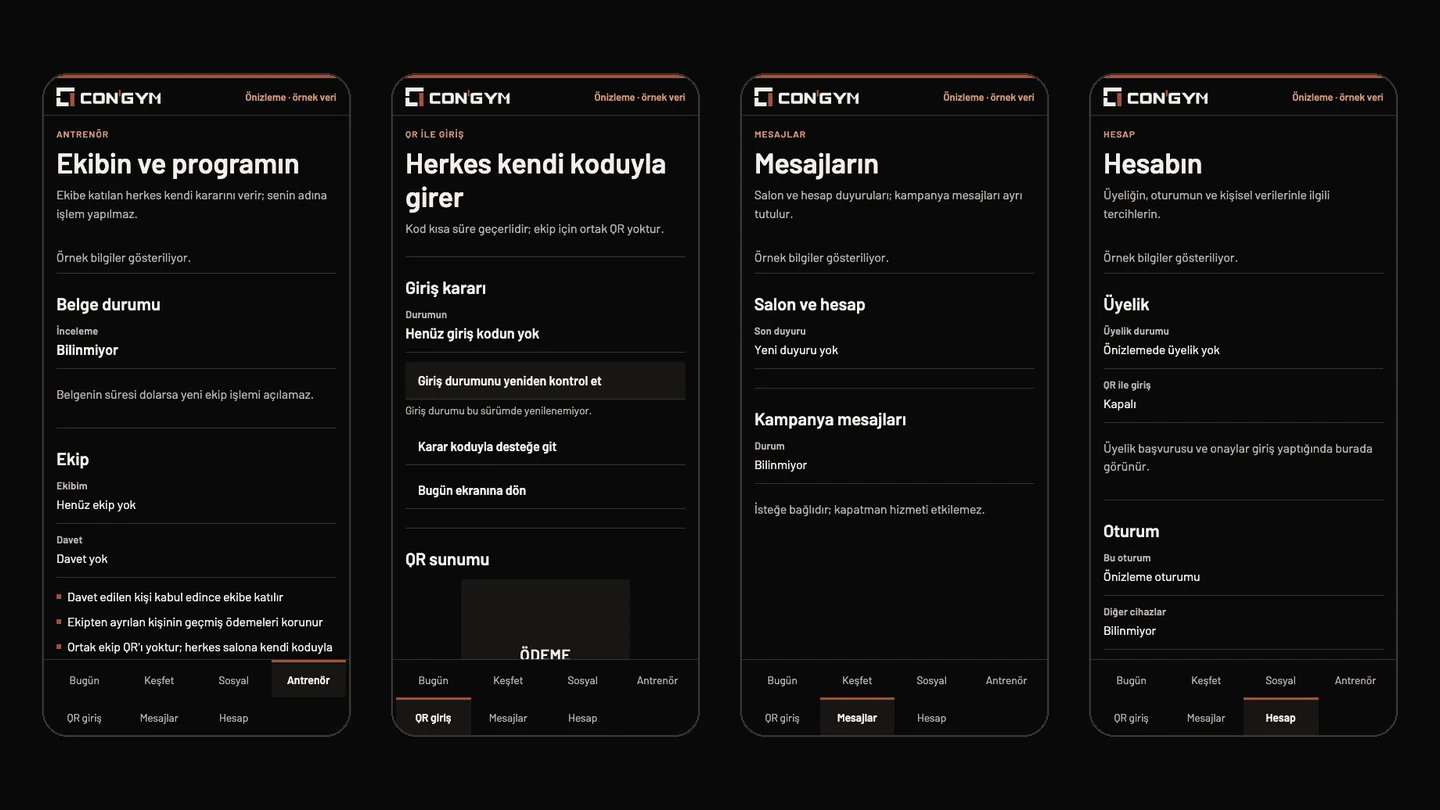Click the CON'GYM logo on Mesajlar screen
This screenshot has height=810, width=1440.
[806, 97]
